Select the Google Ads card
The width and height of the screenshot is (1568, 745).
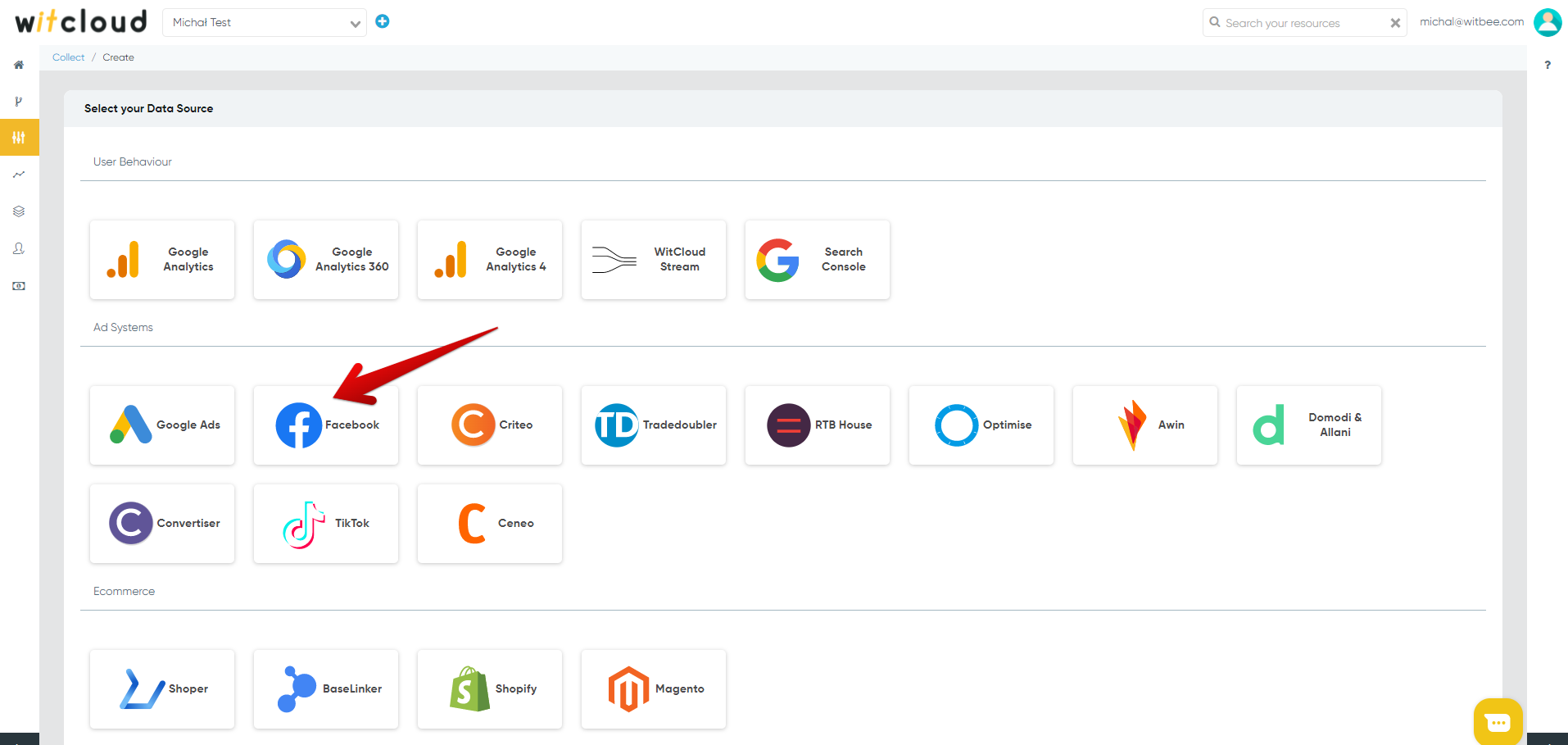pyautogui.click(x=162, y=425)
